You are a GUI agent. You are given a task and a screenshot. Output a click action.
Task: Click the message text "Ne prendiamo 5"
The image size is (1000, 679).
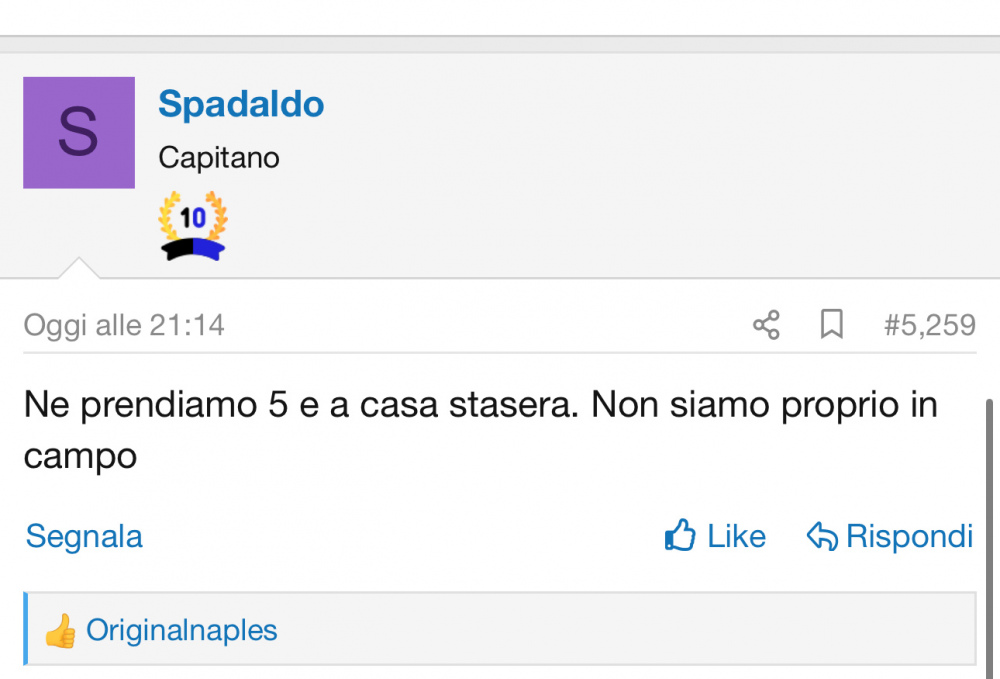pos(156,405)
